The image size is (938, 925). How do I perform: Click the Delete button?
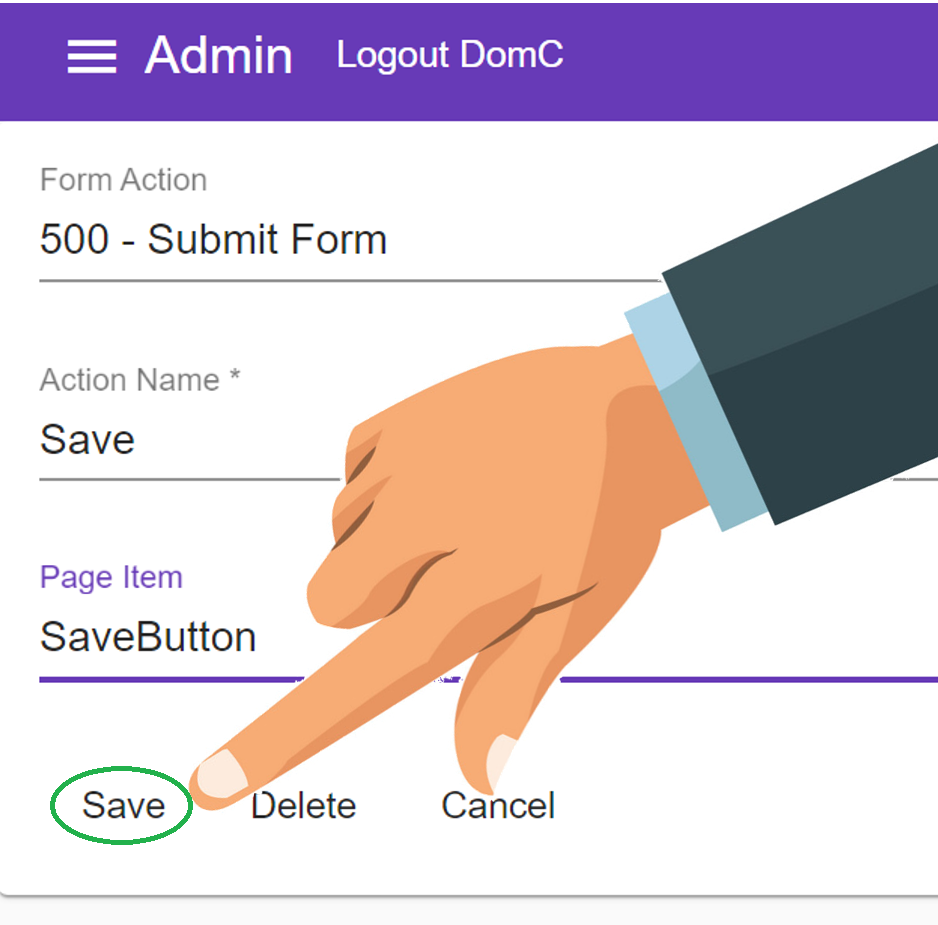tap(303, 805)
